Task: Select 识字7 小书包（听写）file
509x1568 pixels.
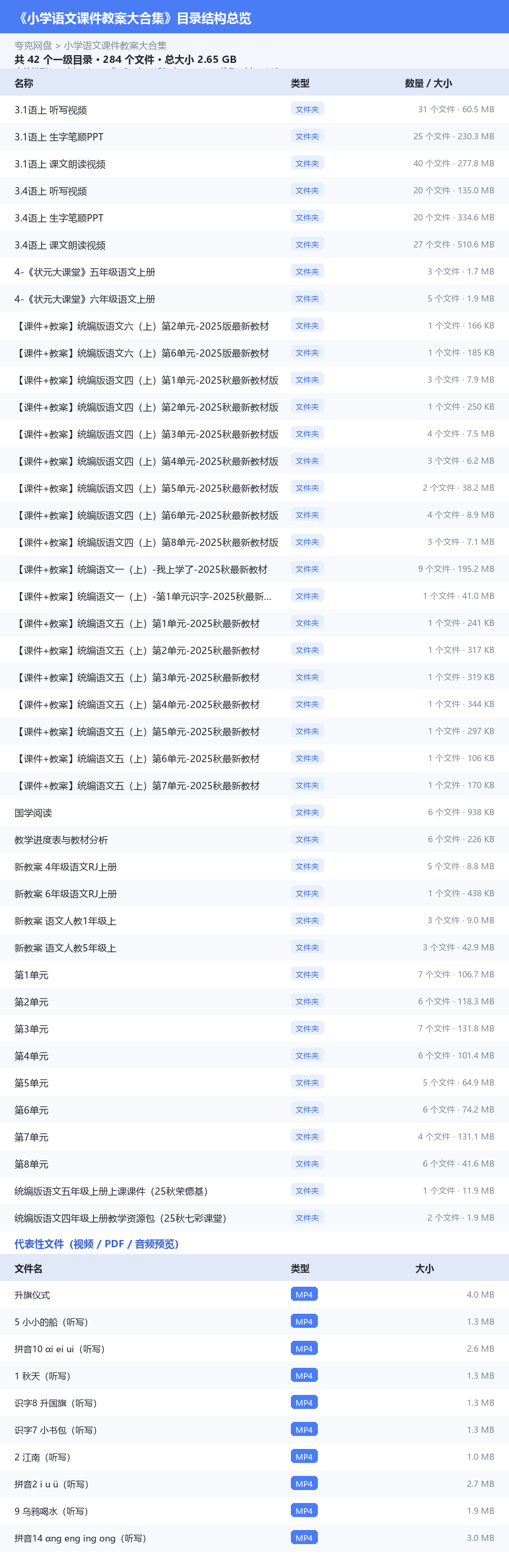Action: coord(254,1430)
